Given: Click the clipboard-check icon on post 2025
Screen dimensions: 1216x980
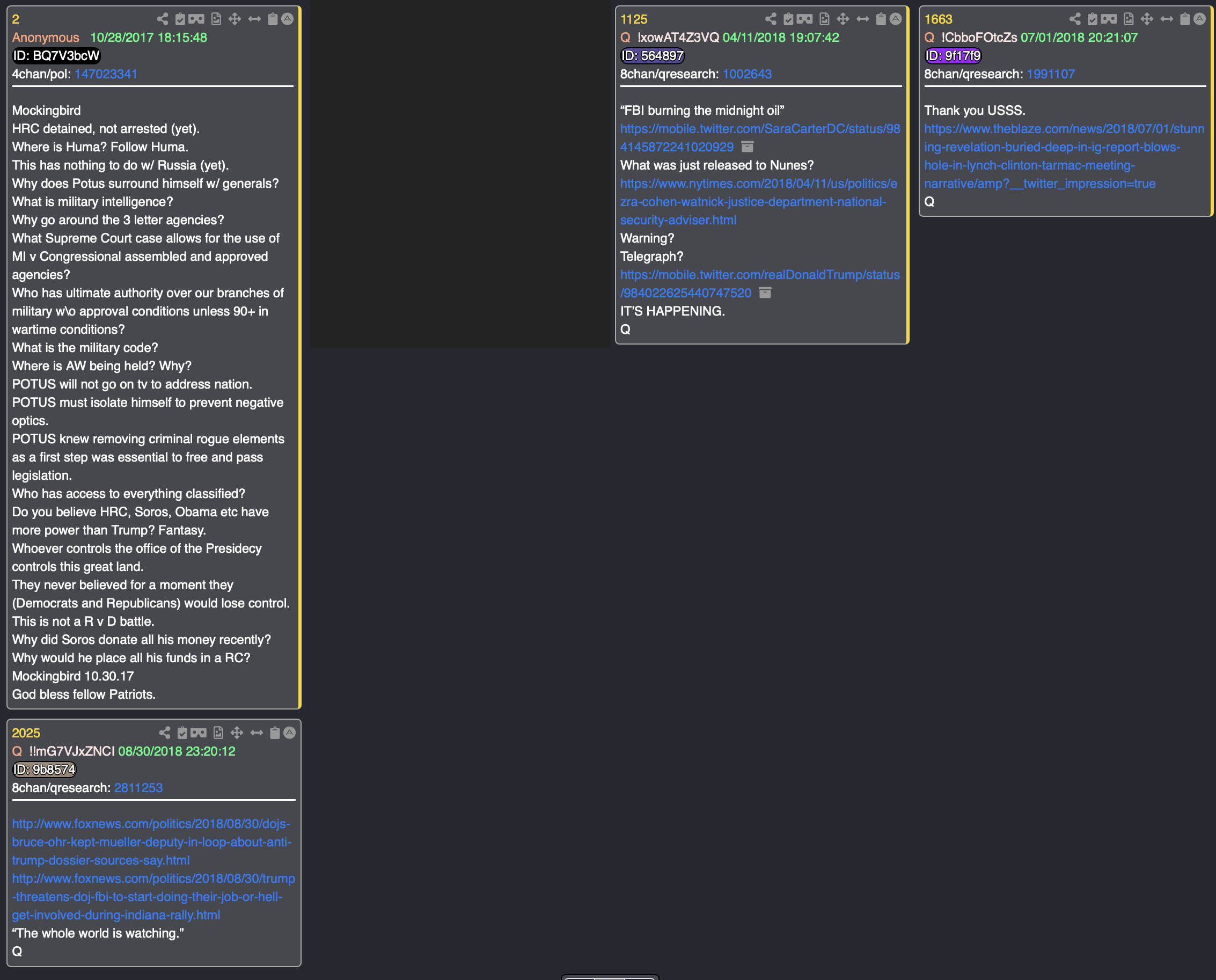Looking at the screenshot, I should [x=182, y=733].
